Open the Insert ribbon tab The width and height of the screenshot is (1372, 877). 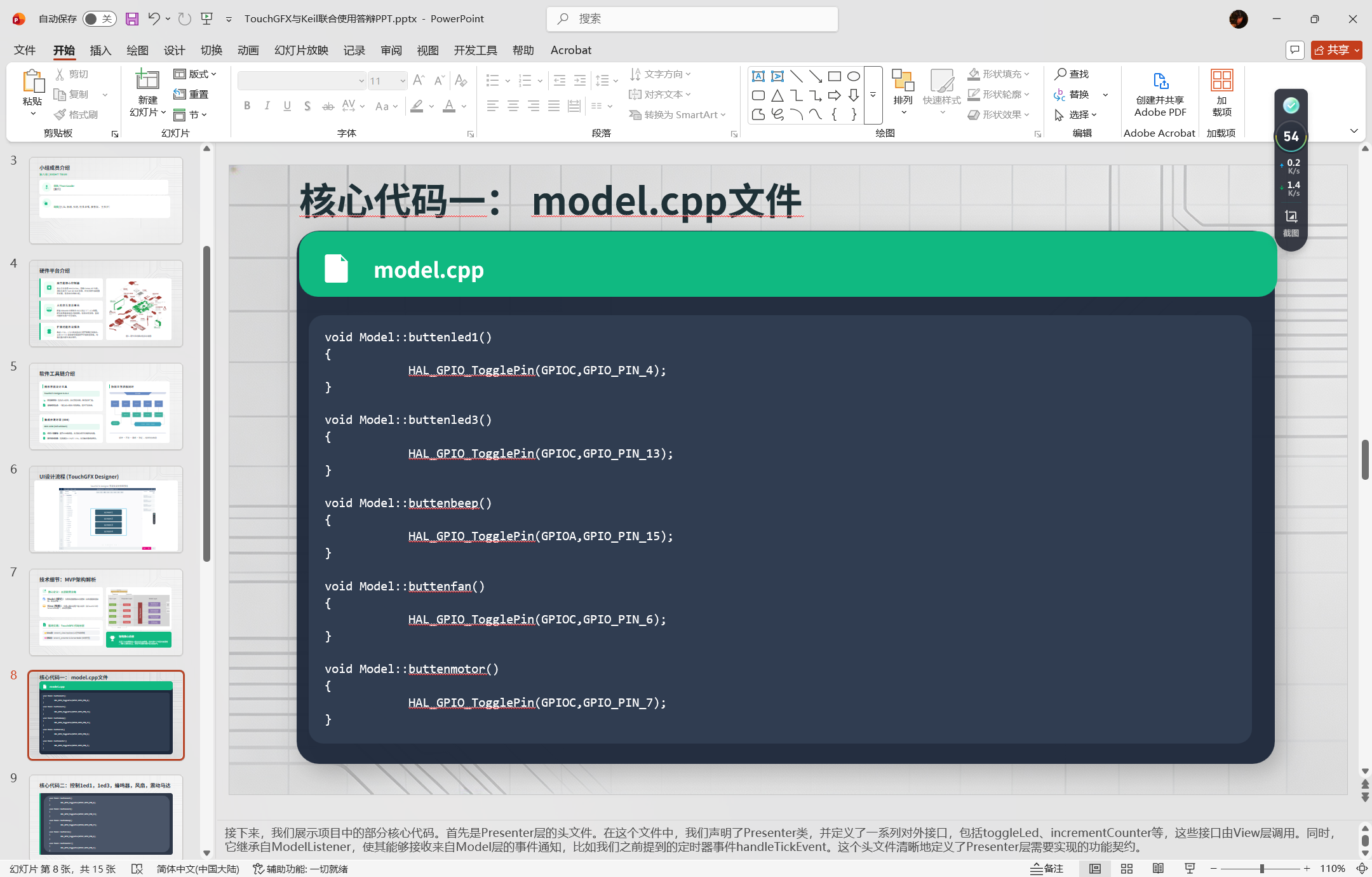[100, 50]
